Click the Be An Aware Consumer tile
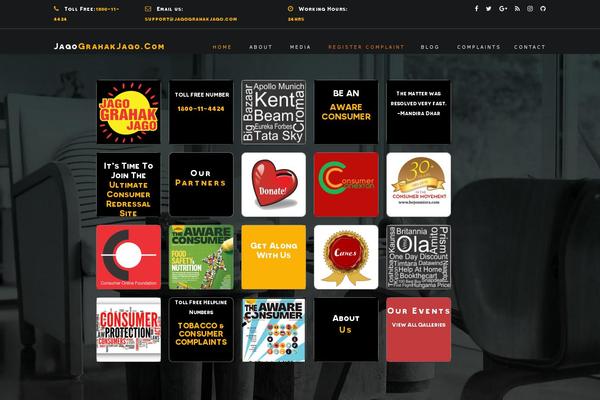 click(346, 112)
